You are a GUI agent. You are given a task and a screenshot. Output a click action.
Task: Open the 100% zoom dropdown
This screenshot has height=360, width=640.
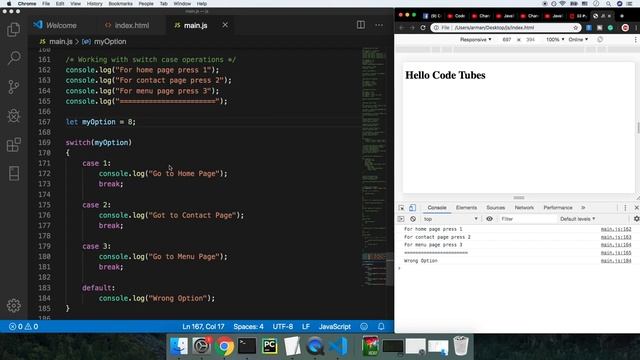tap(555, 40)
